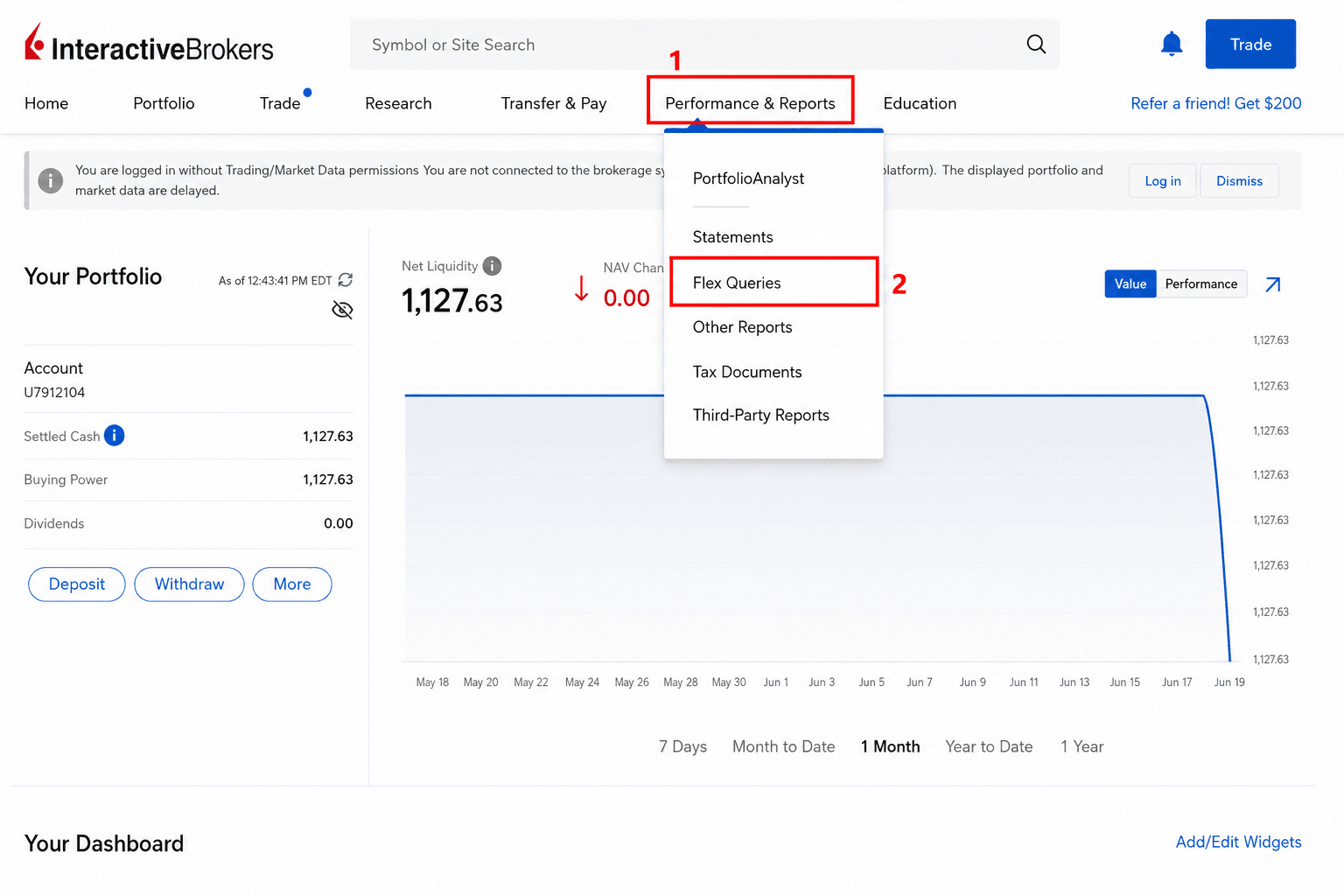Open the Home menu
This screenshot has height=896, width=1344.
coord(46,103)
